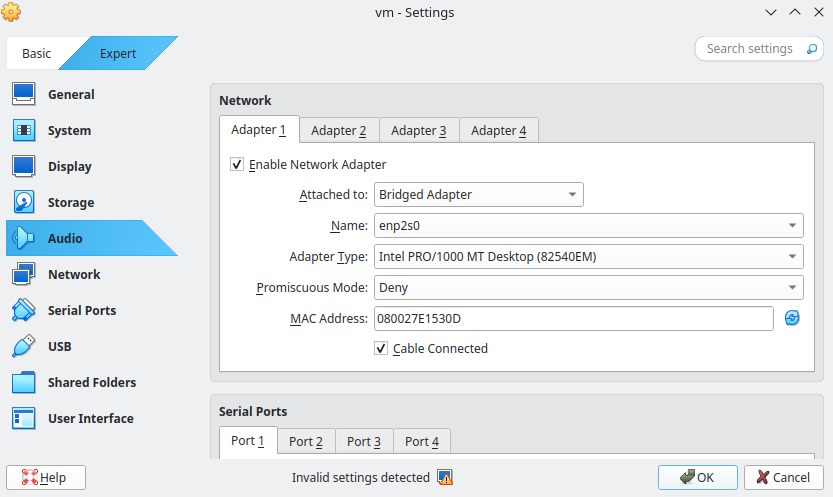Open the Display monitor icon
This screenshot has height=497, width=833.
[24, 166]
